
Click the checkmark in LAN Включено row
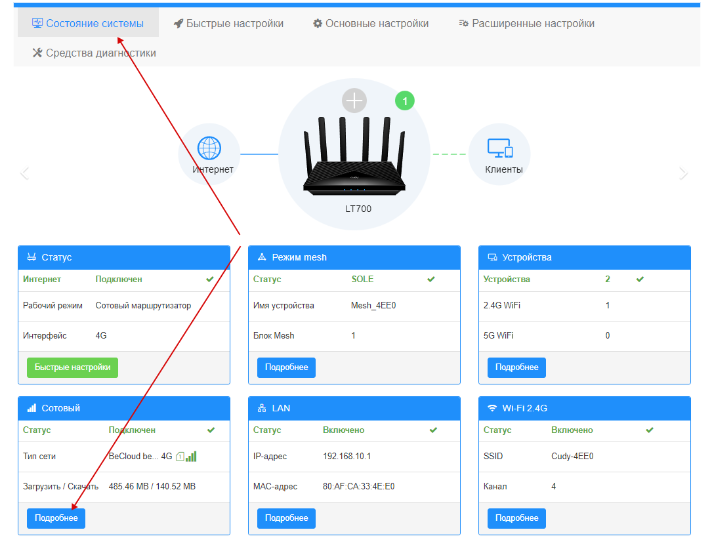[x=433, y=430]
